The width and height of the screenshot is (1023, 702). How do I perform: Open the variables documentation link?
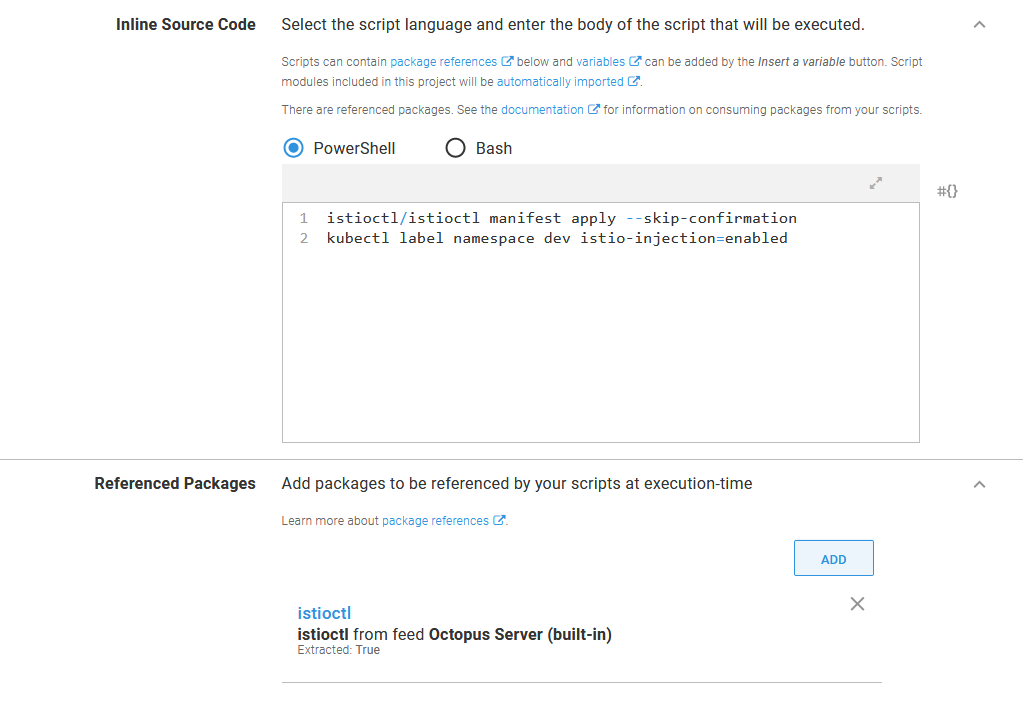point(598,60)
